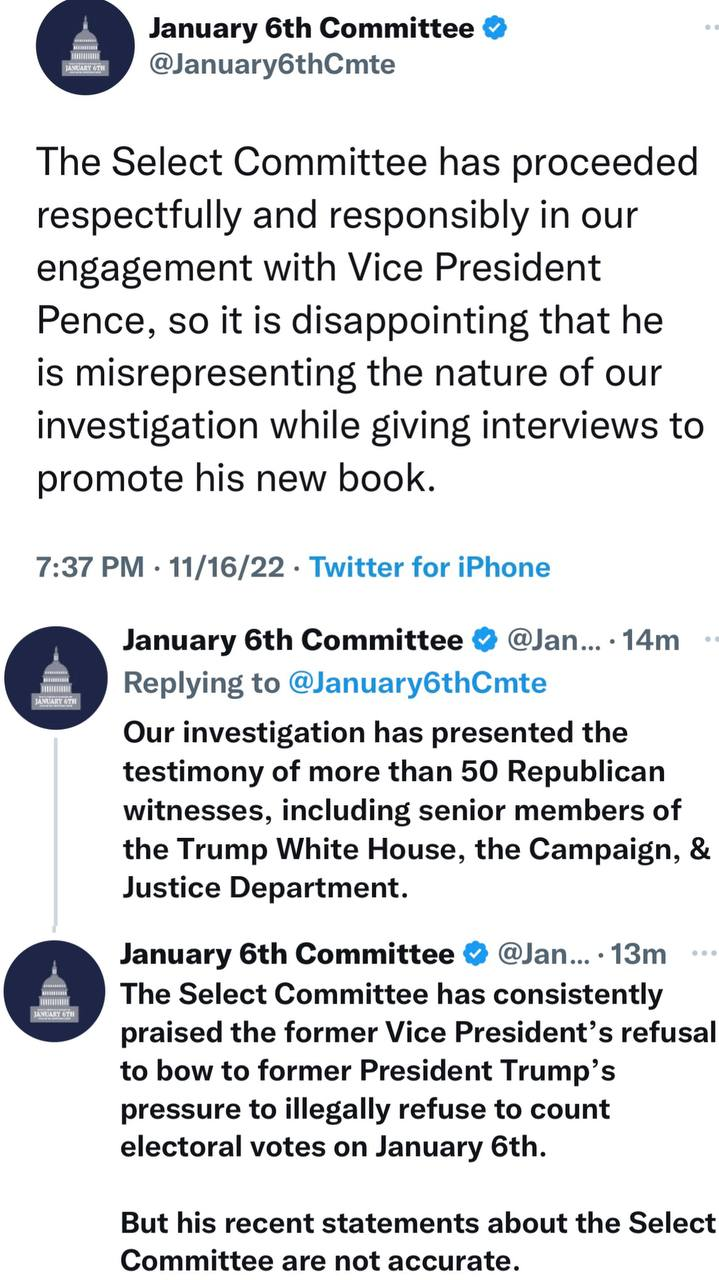Screen dimensions: 719x1280
Task: Open the @January6thCmte handle under header name
Action: pos(272,65)
